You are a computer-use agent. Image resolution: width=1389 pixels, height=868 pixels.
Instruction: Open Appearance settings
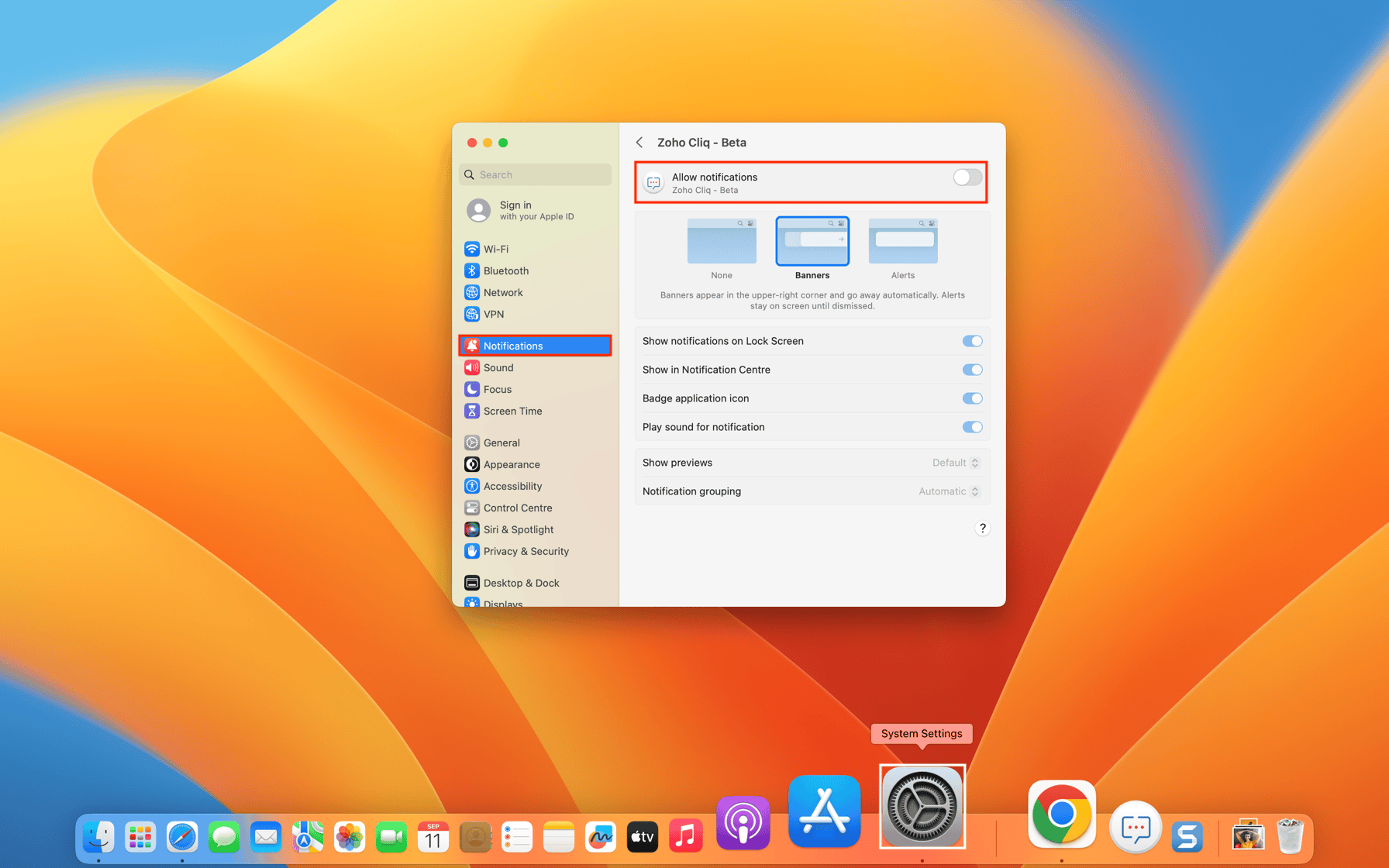535,464
